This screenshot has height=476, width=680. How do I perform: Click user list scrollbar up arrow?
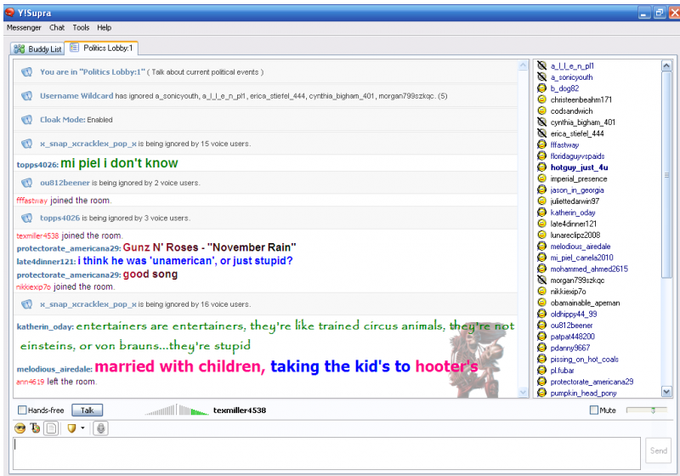pyautogui.click(x=667, y=65)
